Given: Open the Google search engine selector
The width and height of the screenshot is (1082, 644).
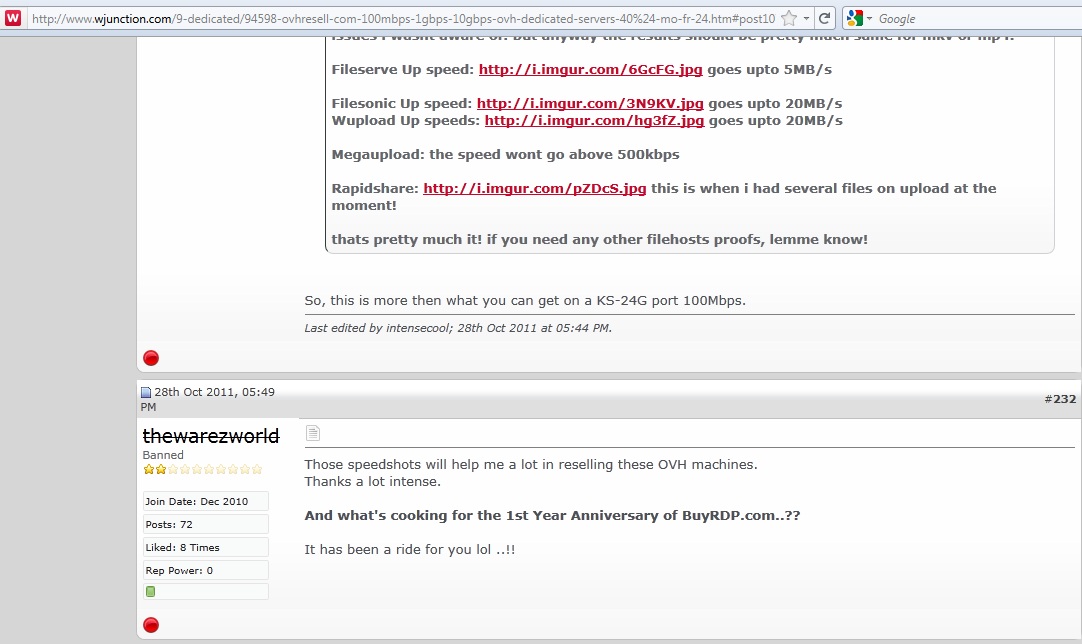Looking at the screenshot, I should [859, 19].
